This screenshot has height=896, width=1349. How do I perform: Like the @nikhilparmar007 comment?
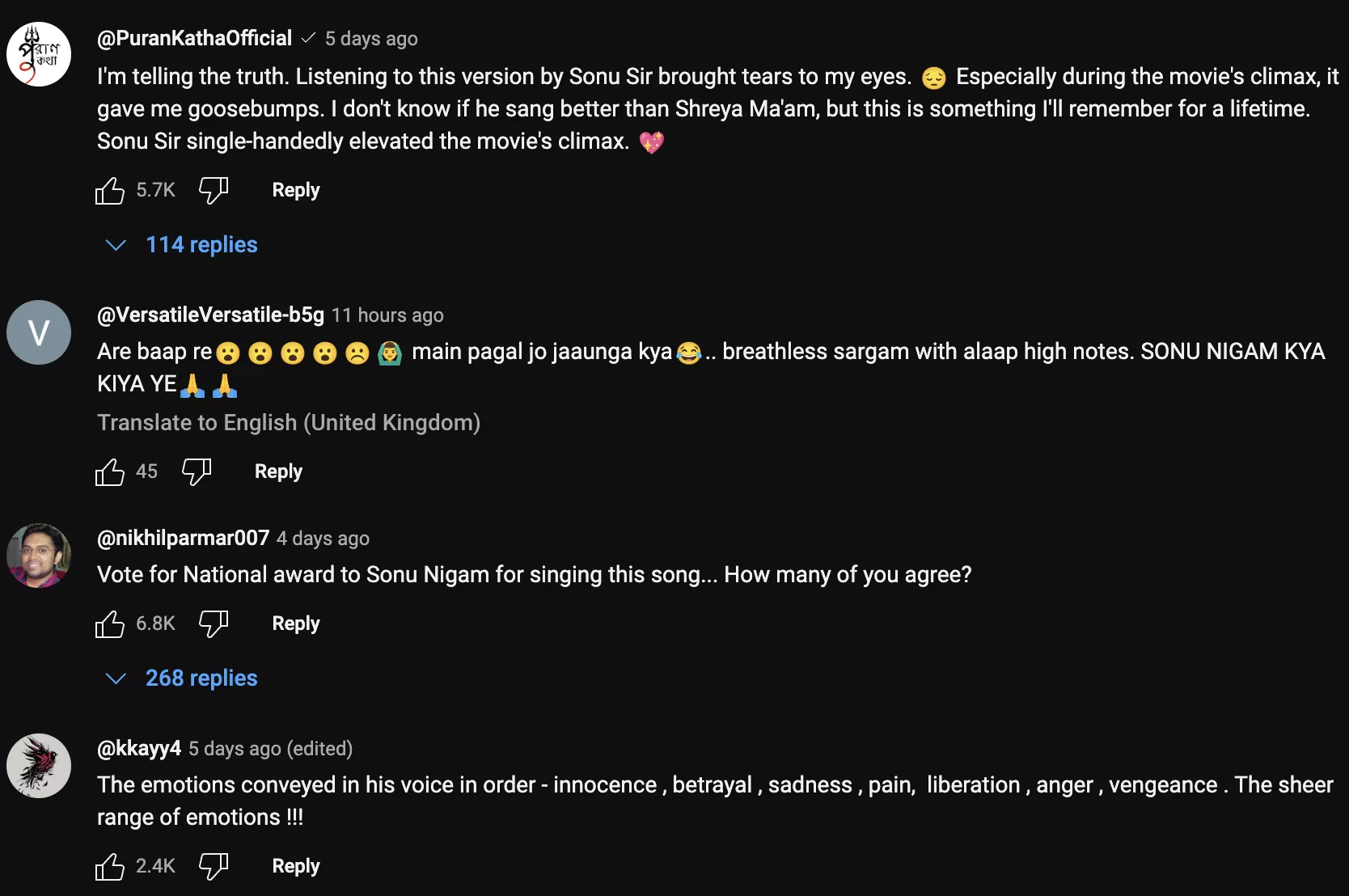click(x=110, y=624)
